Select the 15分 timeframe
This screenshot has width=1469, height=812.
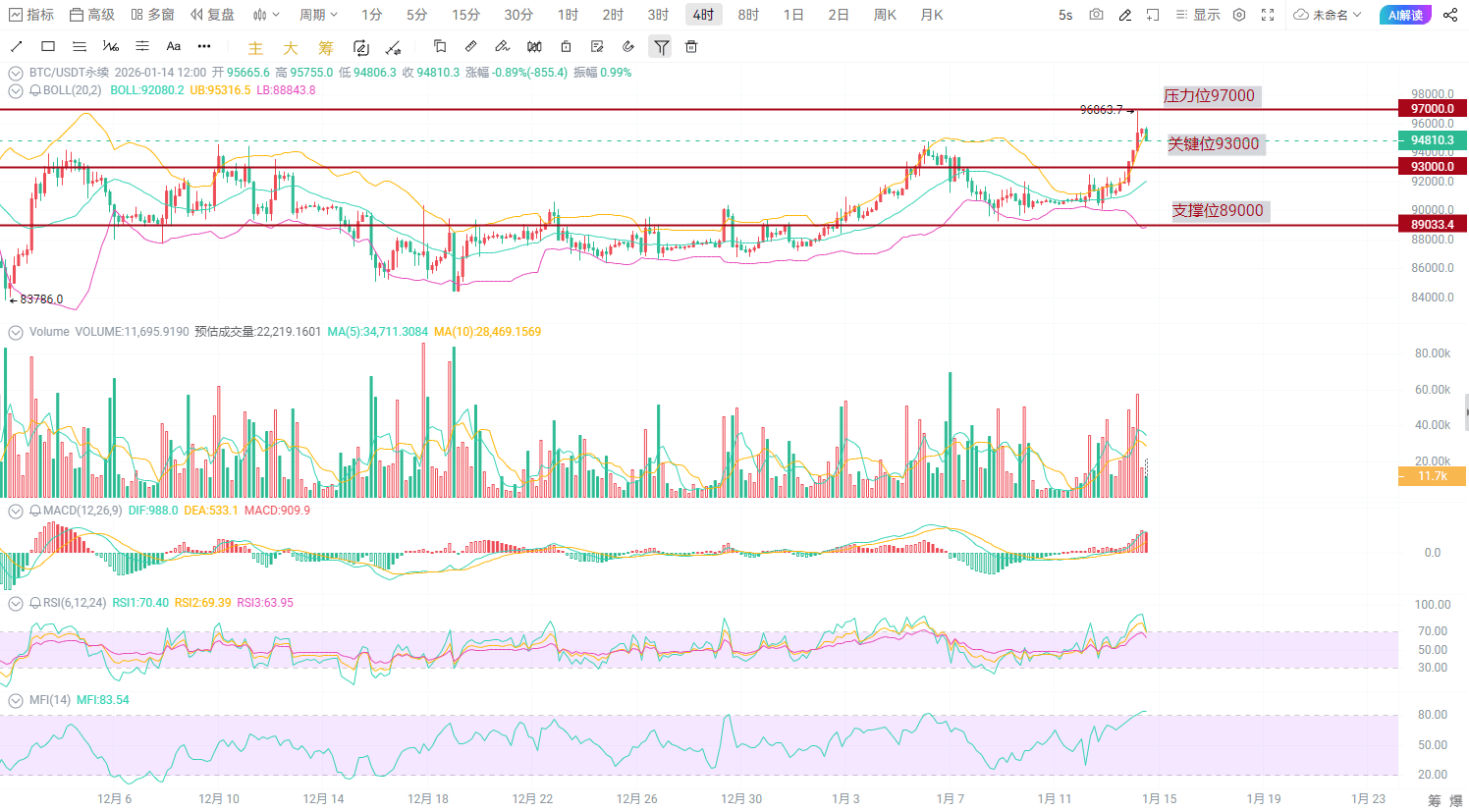(465, 15)
